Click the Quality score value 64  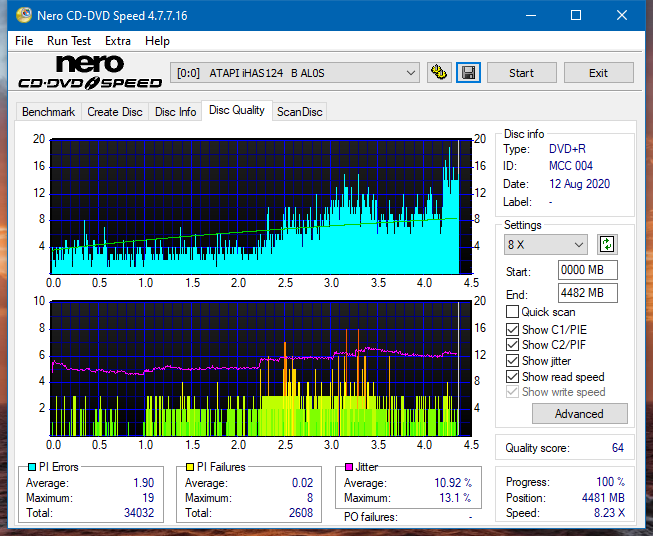pyautogui.click(x=618, y=448)
